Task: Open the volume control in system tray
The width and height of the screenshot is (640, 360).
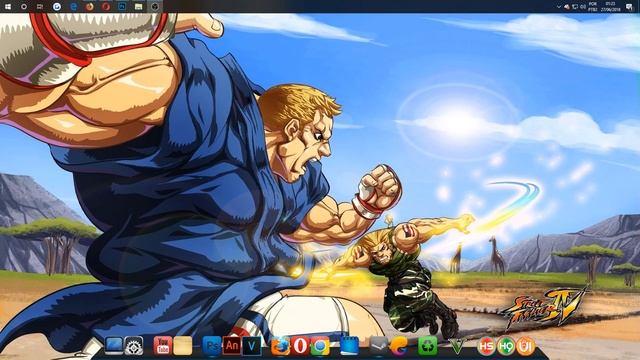Action: point(583,7)
